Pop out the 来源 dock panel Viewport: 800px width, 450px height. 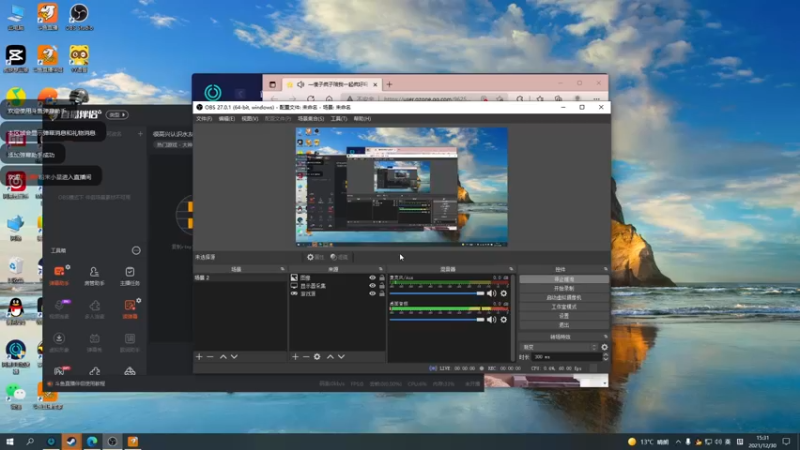[381, 269]
